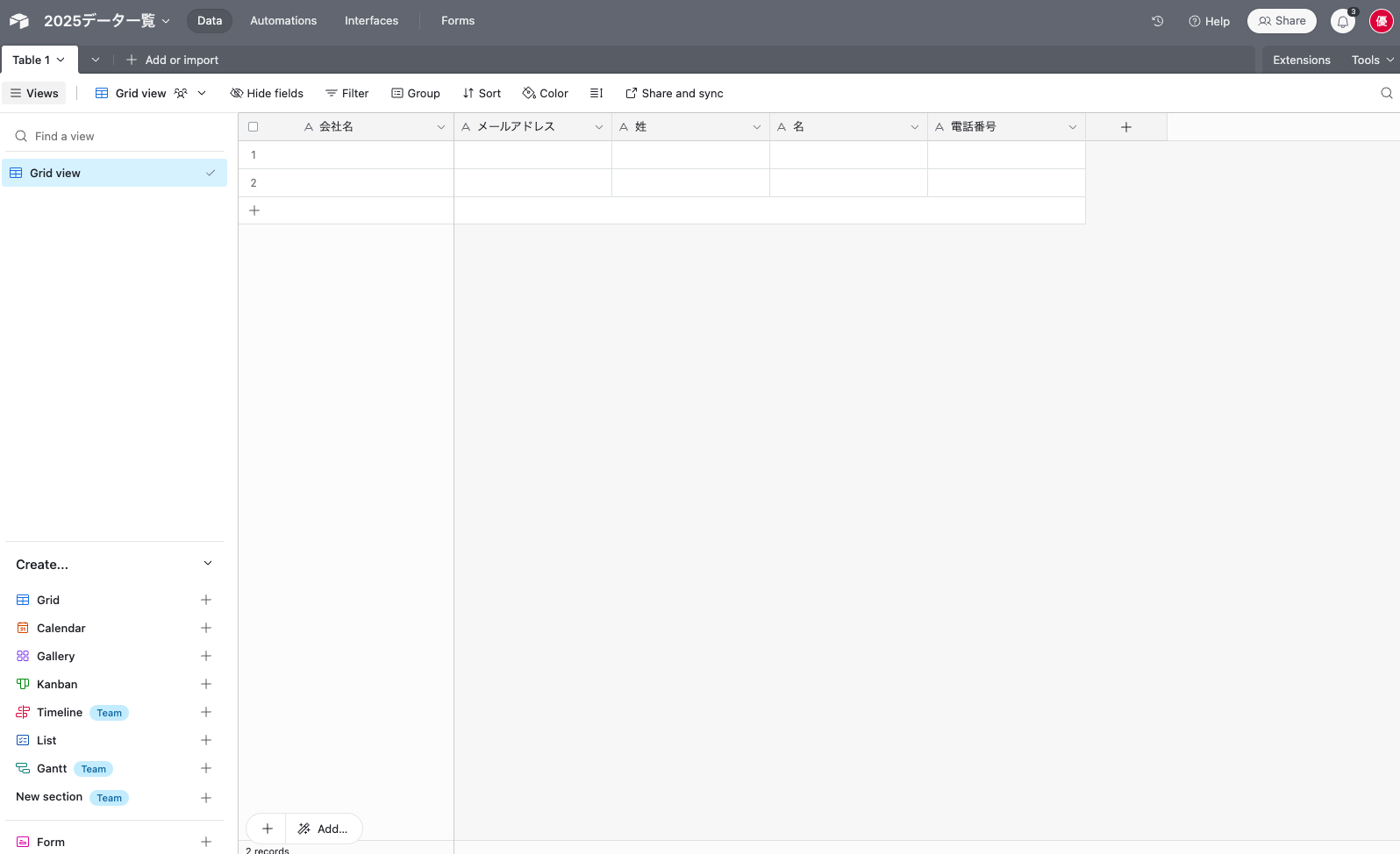1400x854 pixels.
Task: Add a new Calendar view with its plus
Action: (206, 628)
